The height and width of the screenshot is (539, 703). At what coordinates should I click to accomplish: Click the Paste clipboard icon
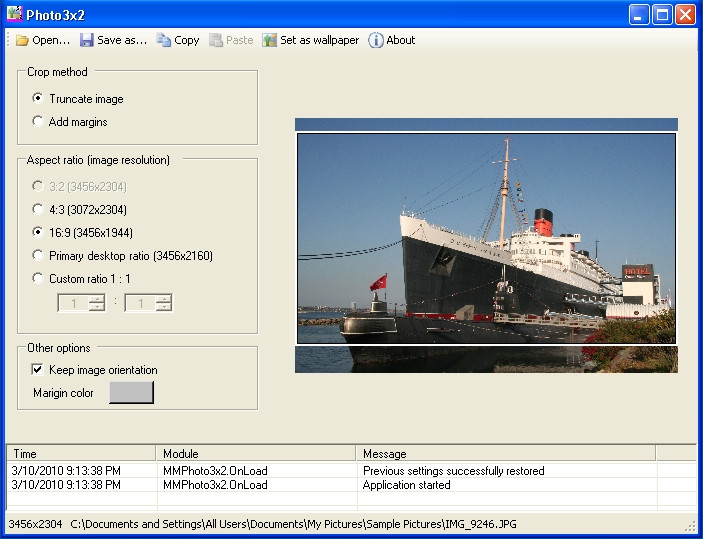216,40
